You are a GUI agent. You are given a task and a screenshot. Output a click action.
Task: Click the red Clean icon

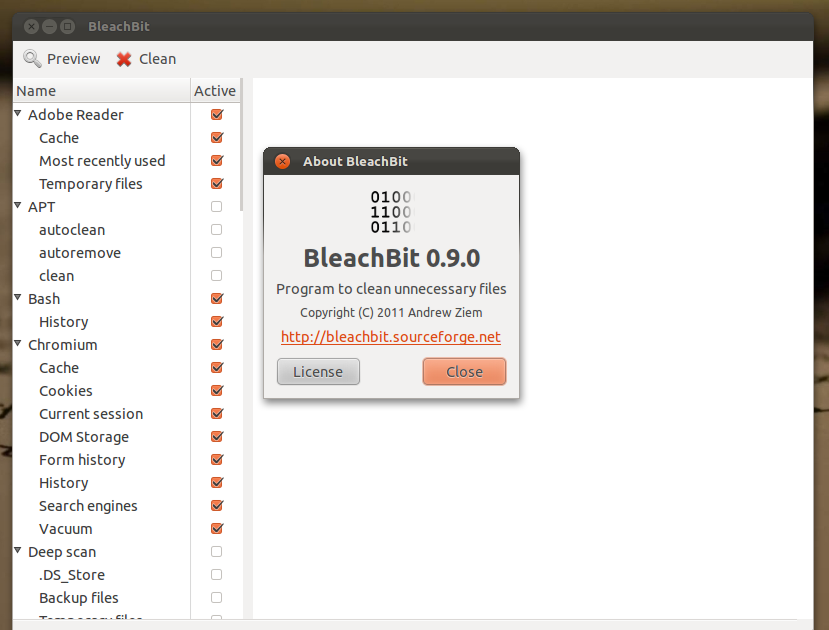point(122,59)
